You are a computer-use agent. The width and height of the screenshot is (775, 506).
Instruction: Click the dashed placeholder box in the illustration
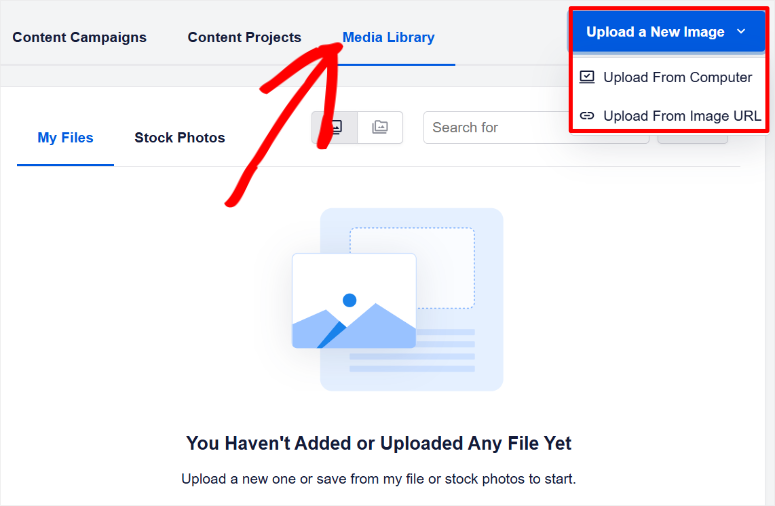[x=412, y=268]
